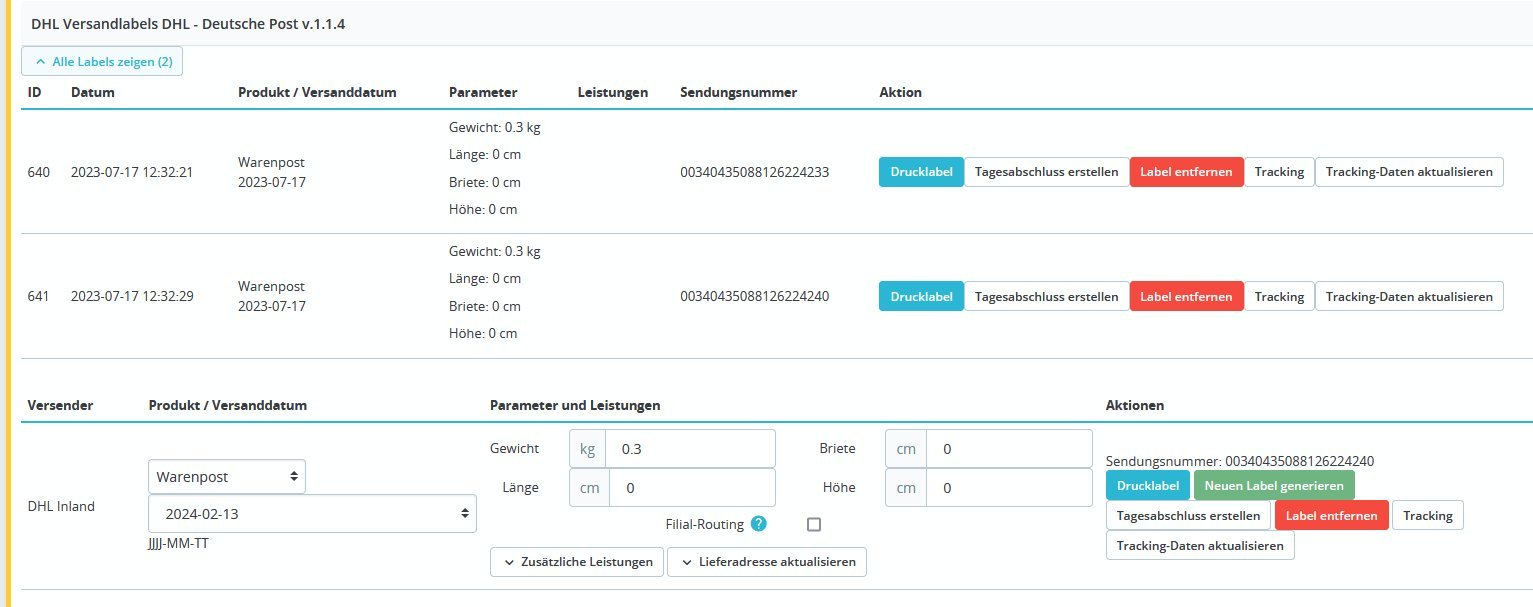Click the Produkt / Versanddatum header in labels table

tap(317, 92)
